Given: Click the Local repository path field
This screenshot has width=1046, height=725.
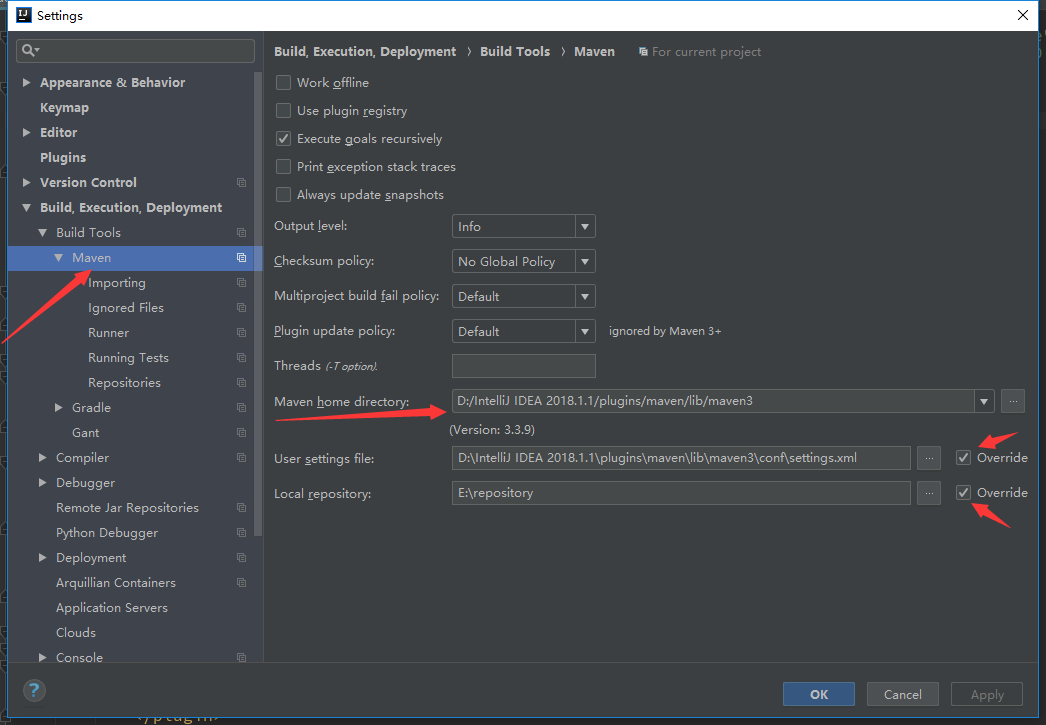Looking at the screenshot, I should 681,493.
